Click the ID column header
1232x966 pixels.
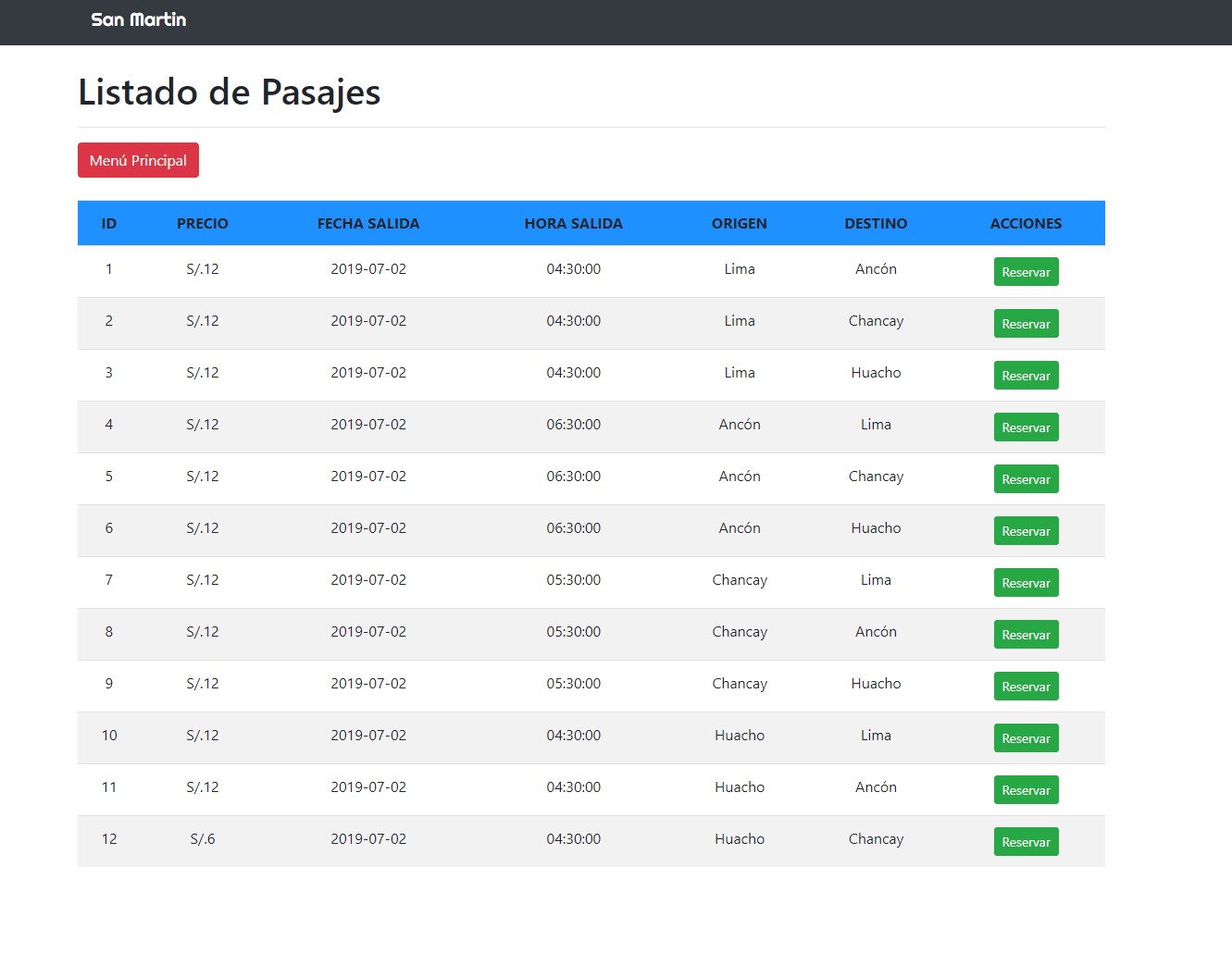[x=108, y=223]
